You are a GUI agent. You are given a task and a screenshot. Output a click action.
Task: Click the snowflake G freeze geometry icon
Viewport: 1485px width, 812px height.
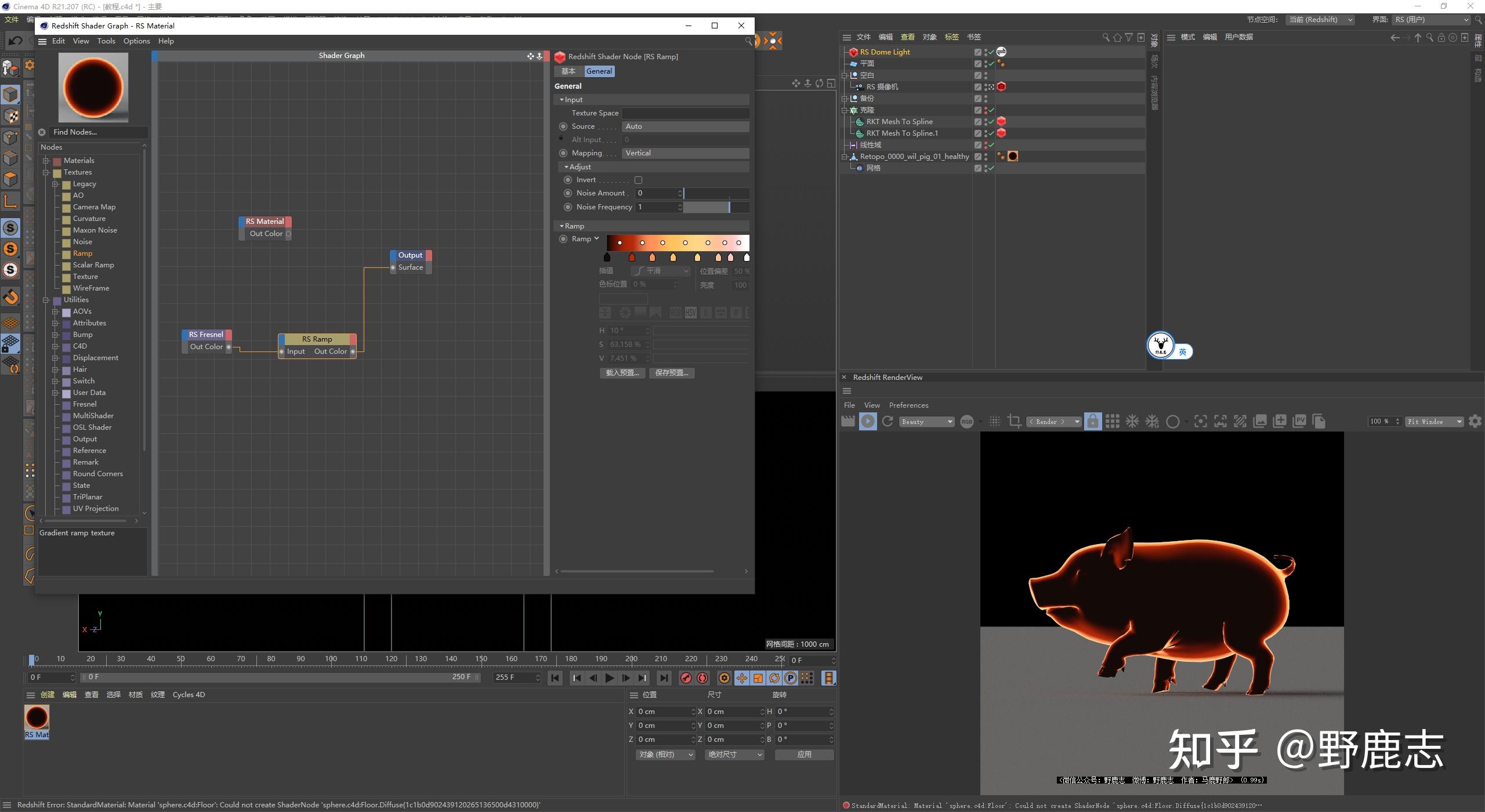tap(1152, 422)
